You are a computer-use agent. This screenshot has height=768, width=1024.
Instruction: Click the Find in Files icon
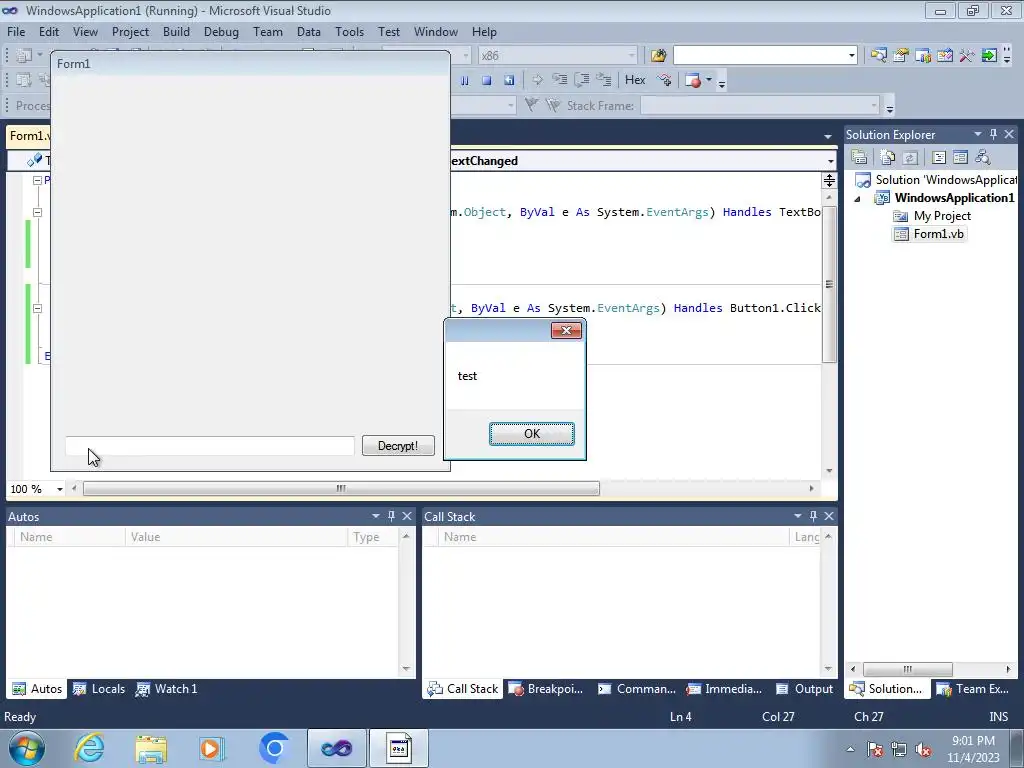(x=658, y=56)
